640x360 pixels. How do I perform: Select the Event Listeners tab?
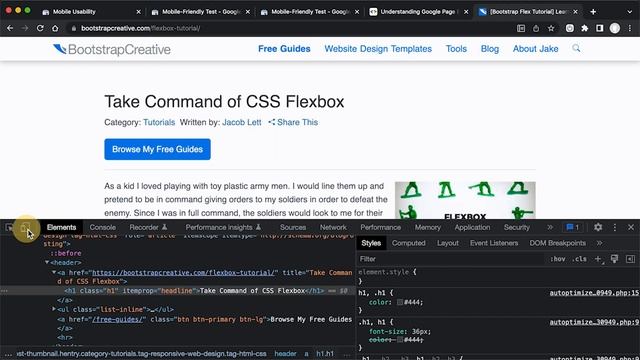coord(494,243)
